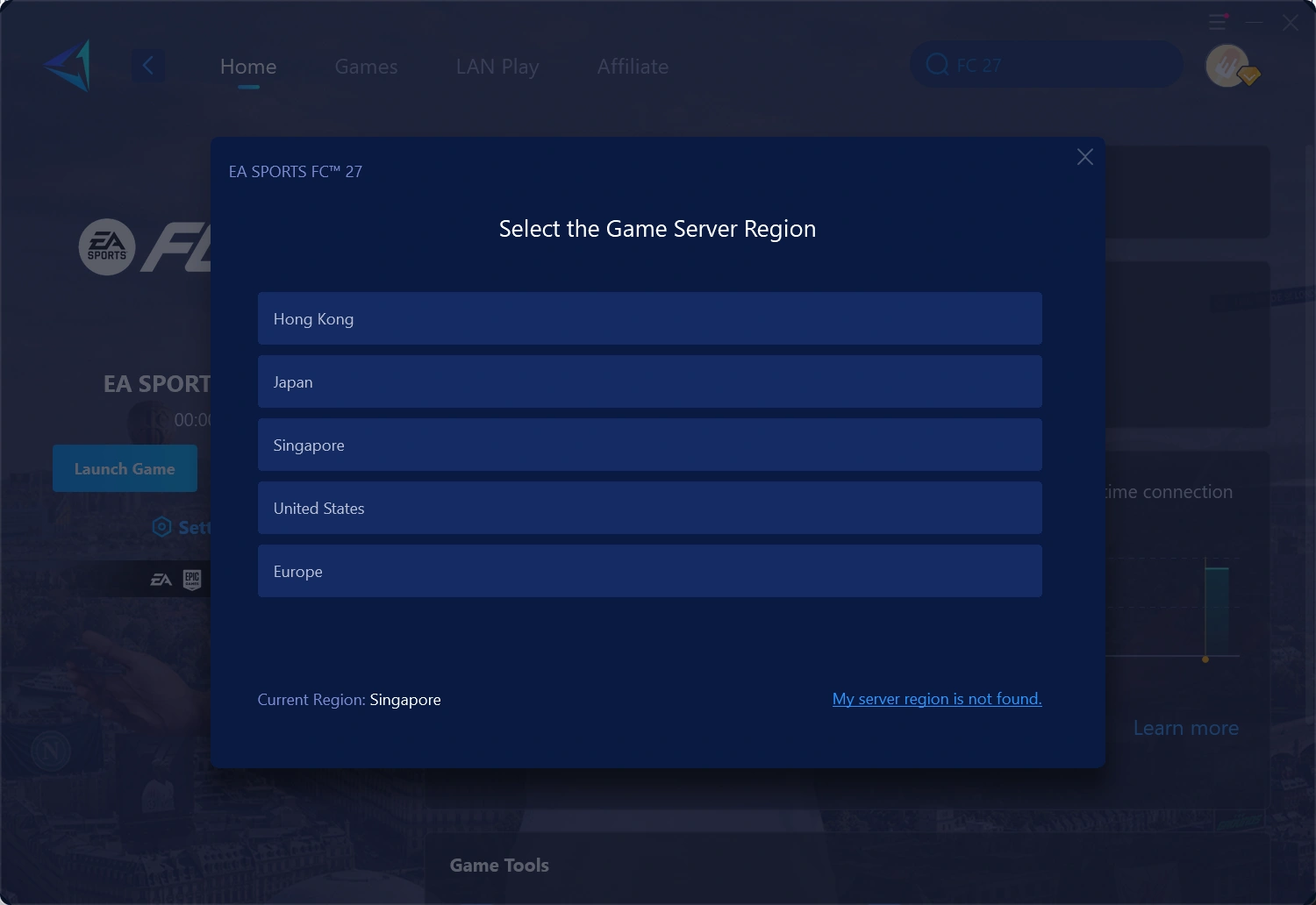Pick the Singapore server region
The height and width of the screenshot is (905, 1316).
click(650, 445)
